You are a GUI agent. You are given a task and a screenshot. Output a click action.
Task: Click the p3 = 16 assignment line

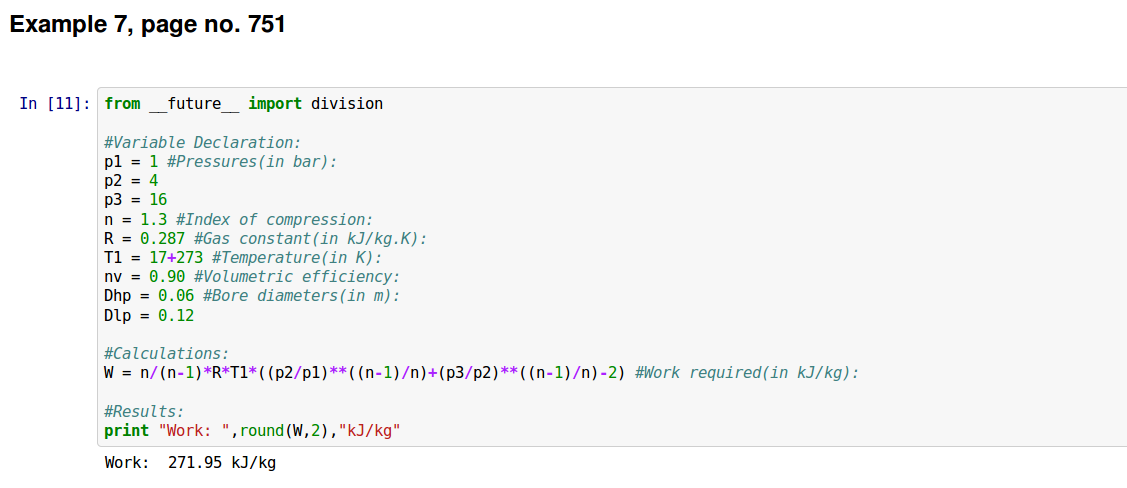pos(135,199)
